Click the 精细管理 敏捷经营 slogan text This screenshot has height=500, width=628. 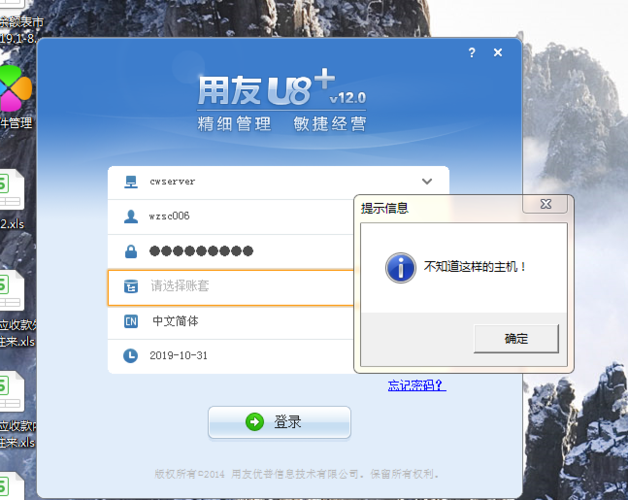click(x=282, y=124)
